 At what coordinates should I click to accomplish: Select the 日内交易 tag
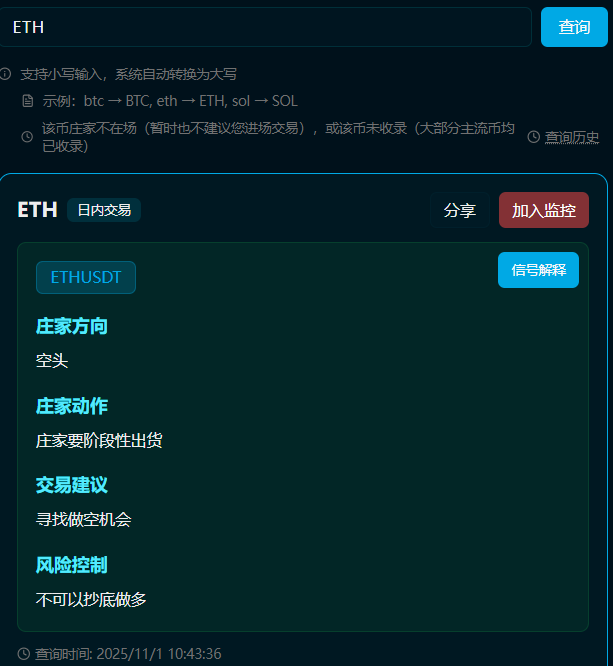coord(104,210)
